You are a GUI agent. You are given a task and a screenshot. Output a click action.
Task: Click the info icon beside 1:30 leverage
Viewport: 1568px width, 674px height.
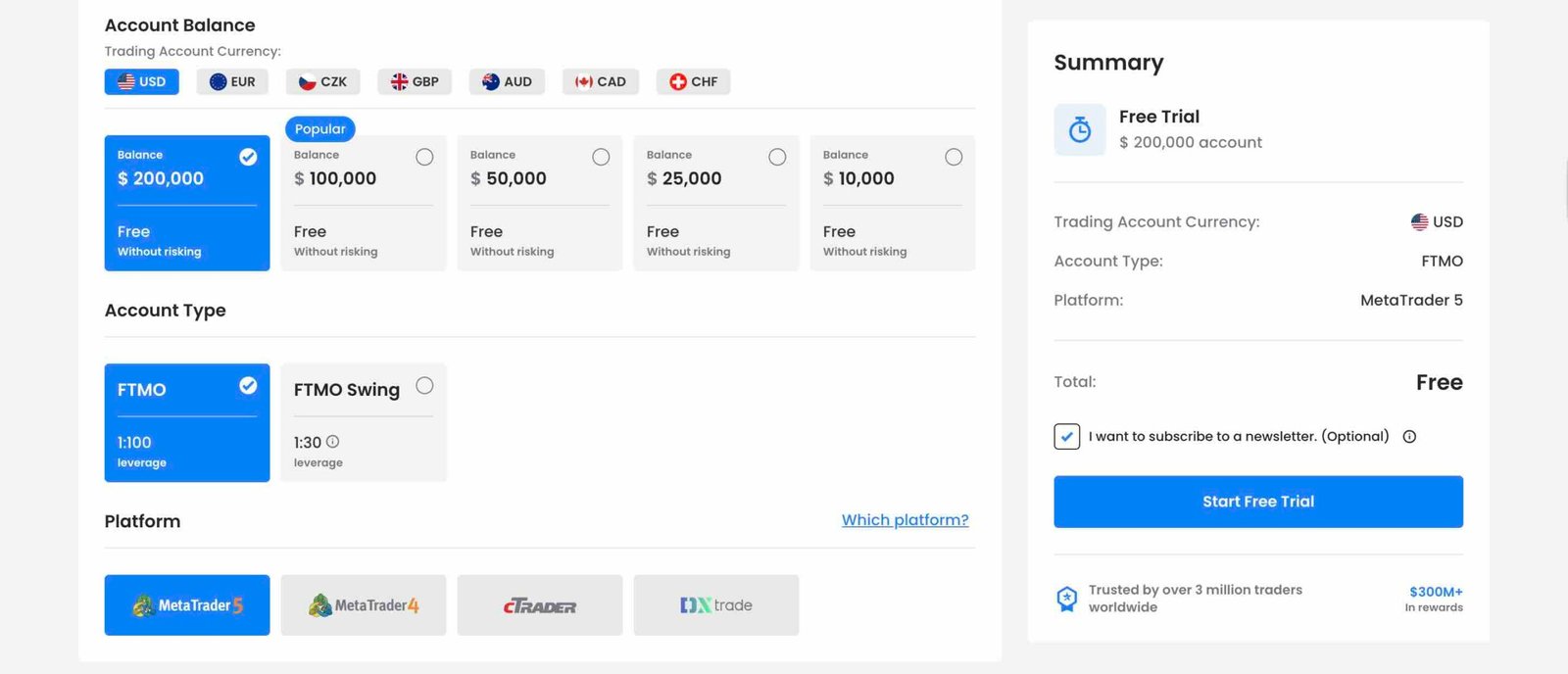(332, 442)
